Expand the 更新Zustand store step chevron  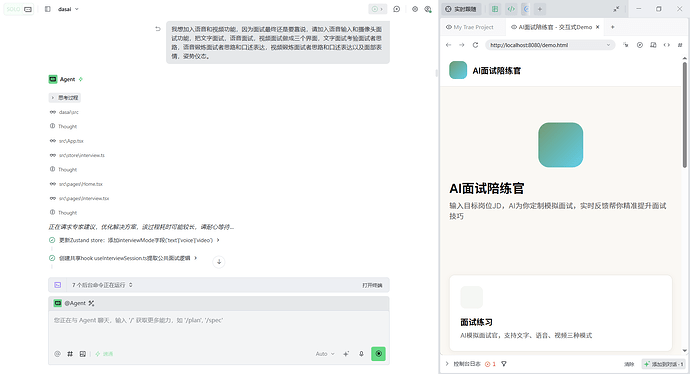tap(218, 240)
